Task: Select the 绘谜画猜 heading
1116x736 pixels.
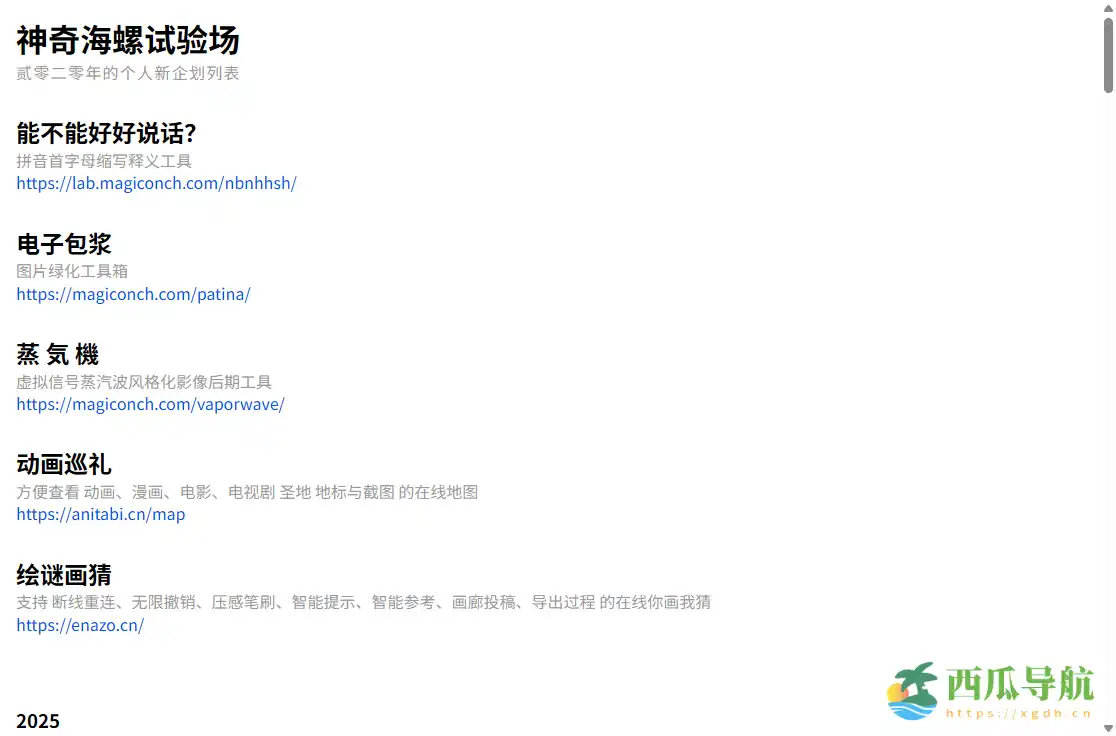Action: [63, 575]
